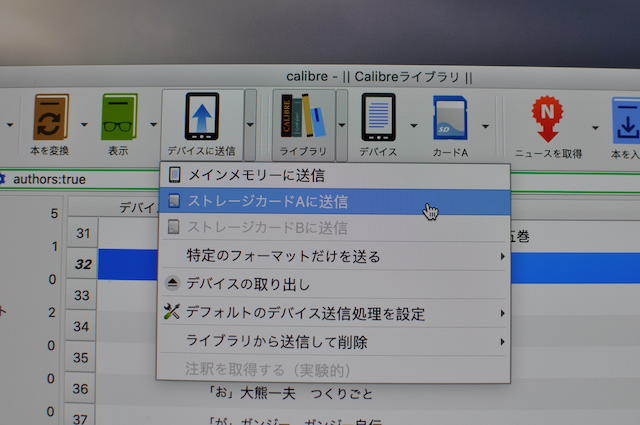
Task: Click the device icon beside メインメモリーに送信
Action: (174, 175)
